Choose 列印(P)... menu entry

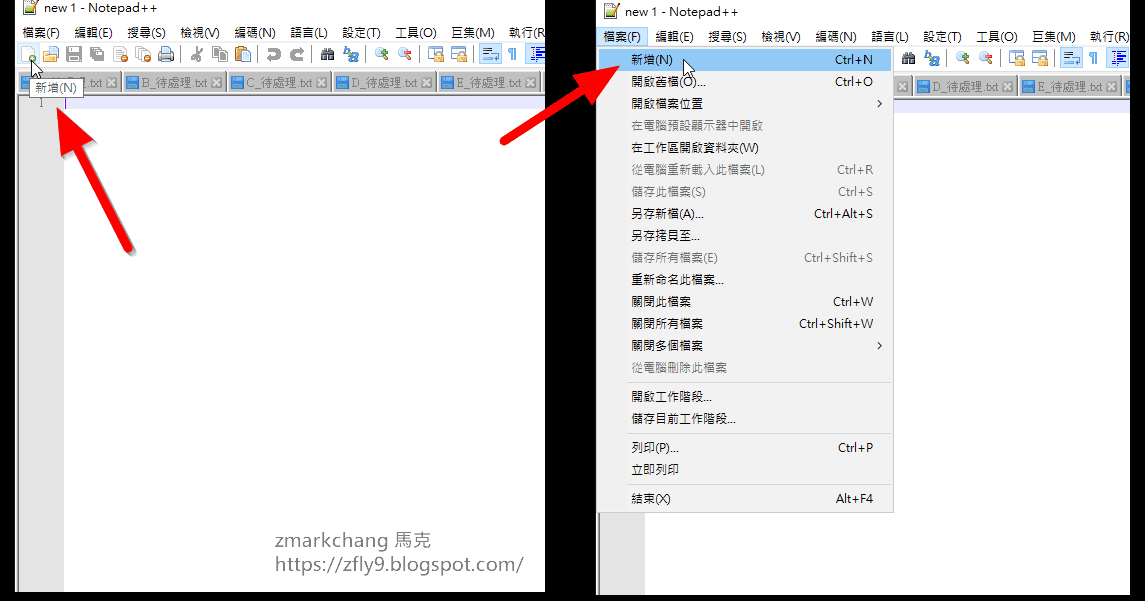click(x=745, y=448)
